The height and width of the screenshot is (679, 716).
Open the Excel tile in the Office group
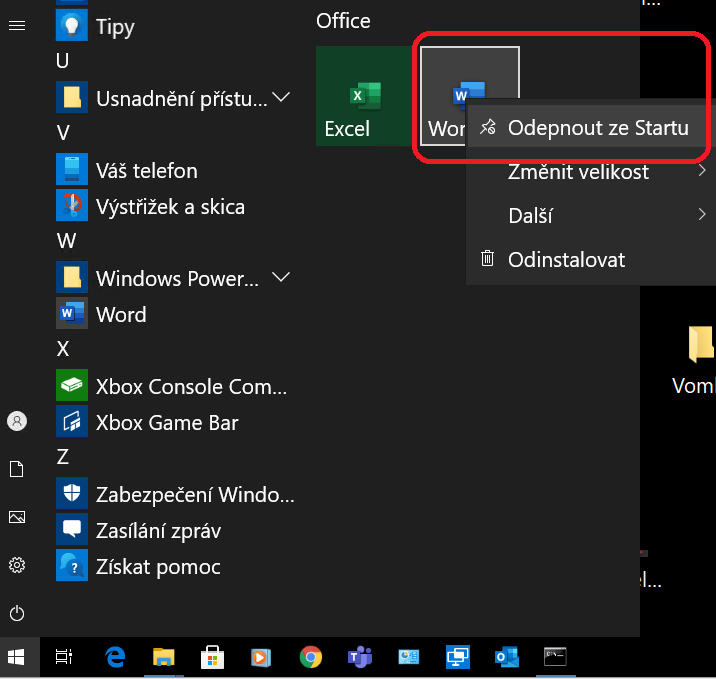tap(363, 96)
